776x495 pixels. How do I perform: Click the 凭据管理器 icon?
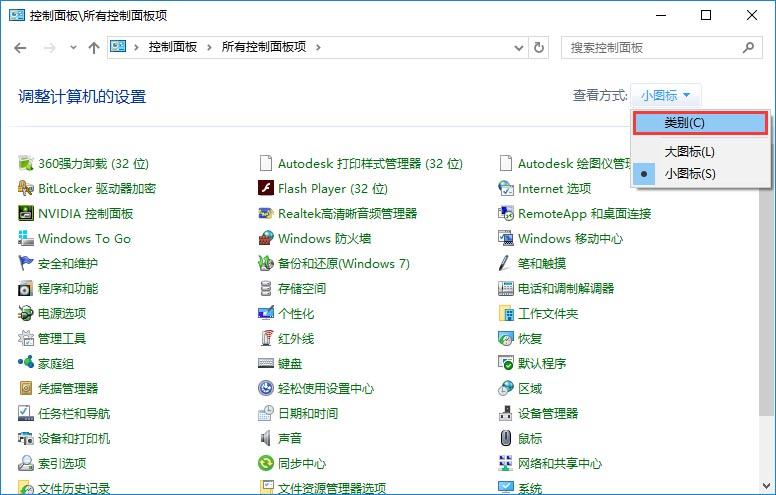tap(25, 388)
